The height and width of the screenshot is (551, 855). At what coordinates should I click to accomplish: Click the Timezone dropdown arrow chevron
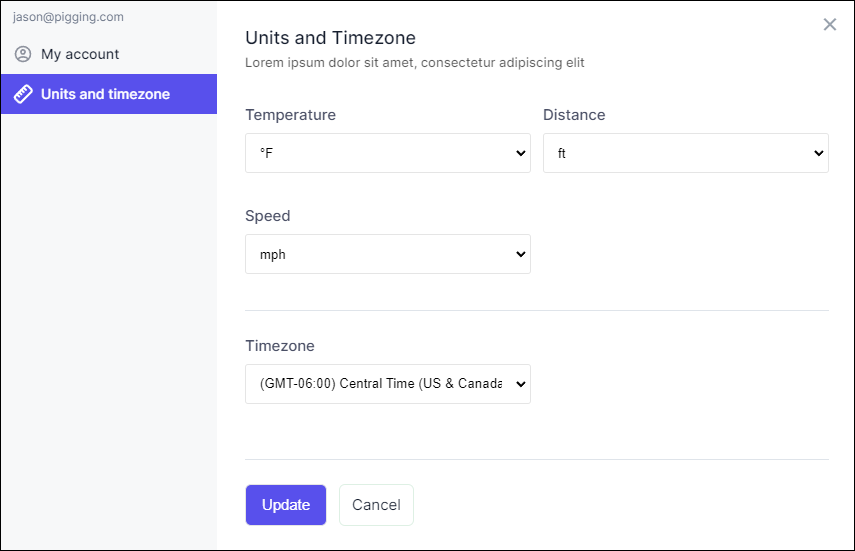[x=520, y=384]
